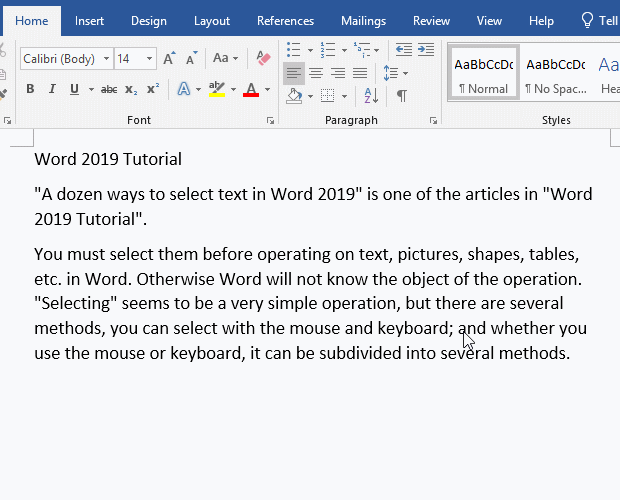Toggle italic formatting
Screen dimensions: 620x500
point(52,89)
